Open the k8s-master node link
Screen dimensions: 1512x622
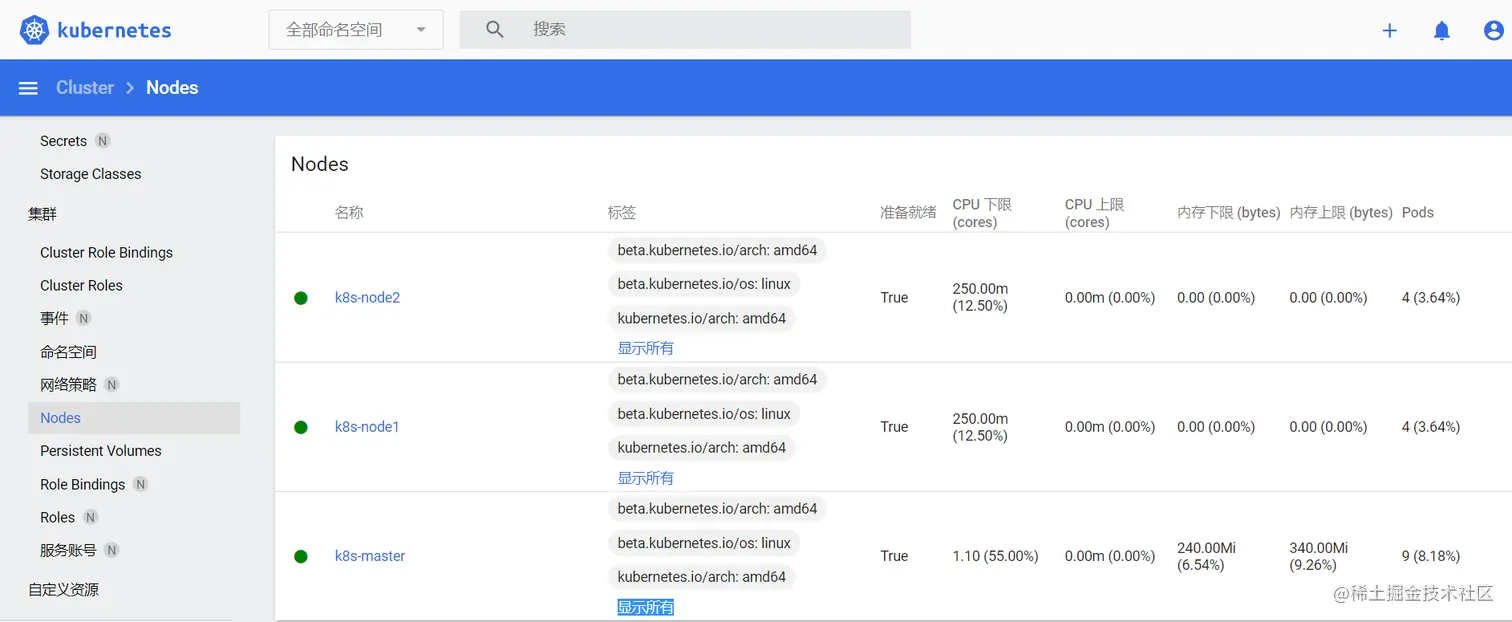tap(370, 556)
